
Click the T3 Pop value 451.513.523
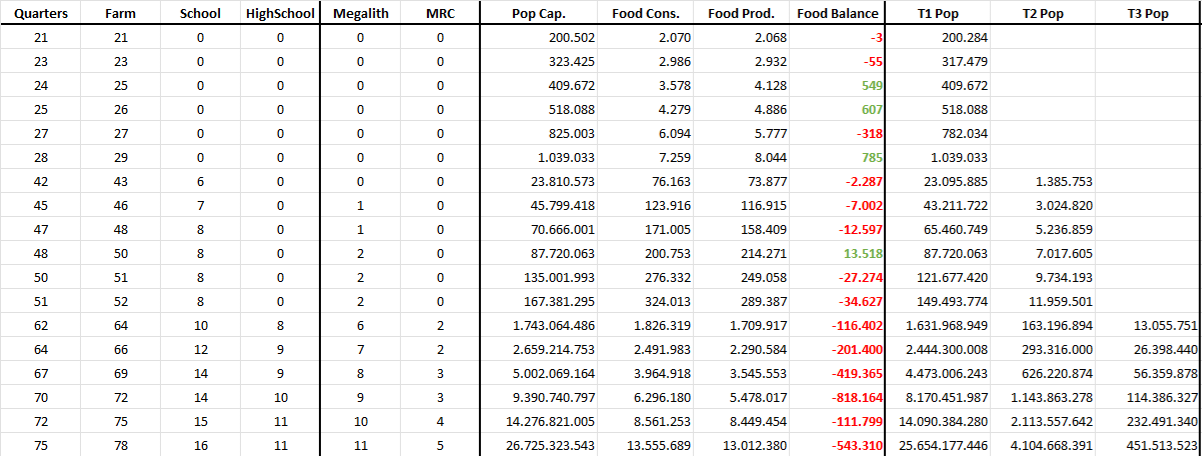pyautogui.click(x=1150, y=444)
